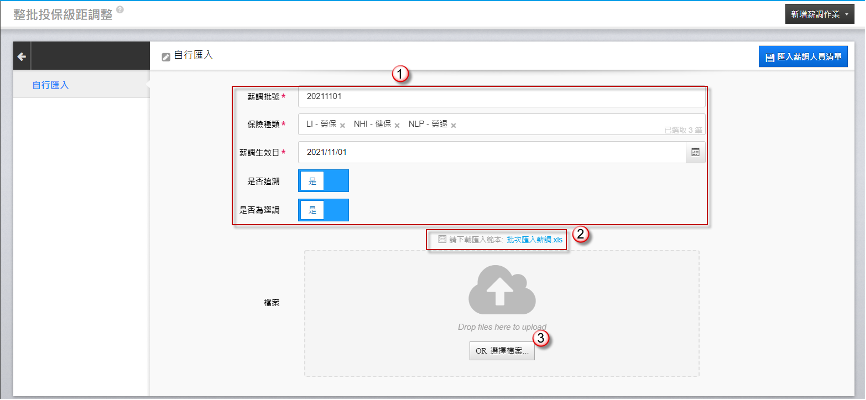Open the calendar picker for 薪調生效日
This screenshot has height=400, width=866.
697,152
